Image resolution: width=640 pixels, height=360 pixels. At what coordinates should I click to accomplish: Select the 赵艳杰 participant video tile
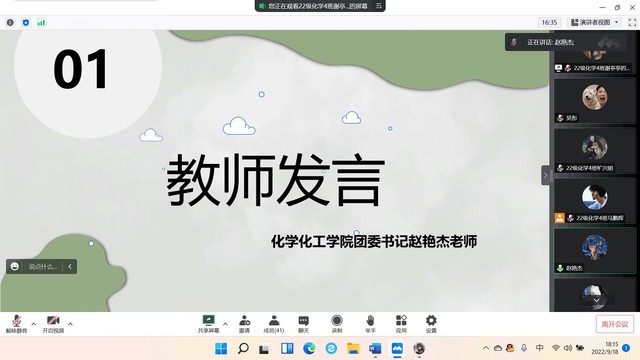coord(594,251)
